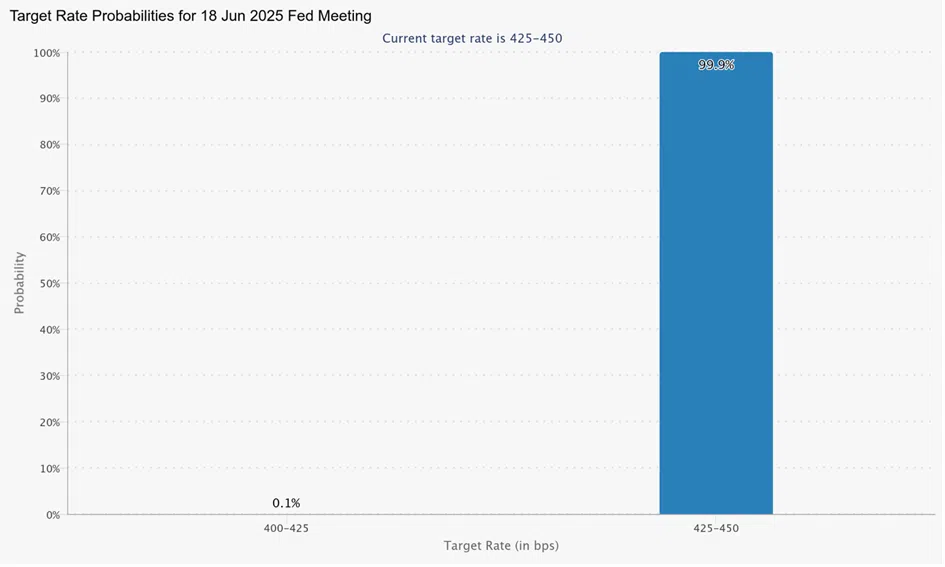Viewport: 945px width, 567px height.
Task: Click the blue 425-450 probability bar
Action: click(x=716, y=283)
